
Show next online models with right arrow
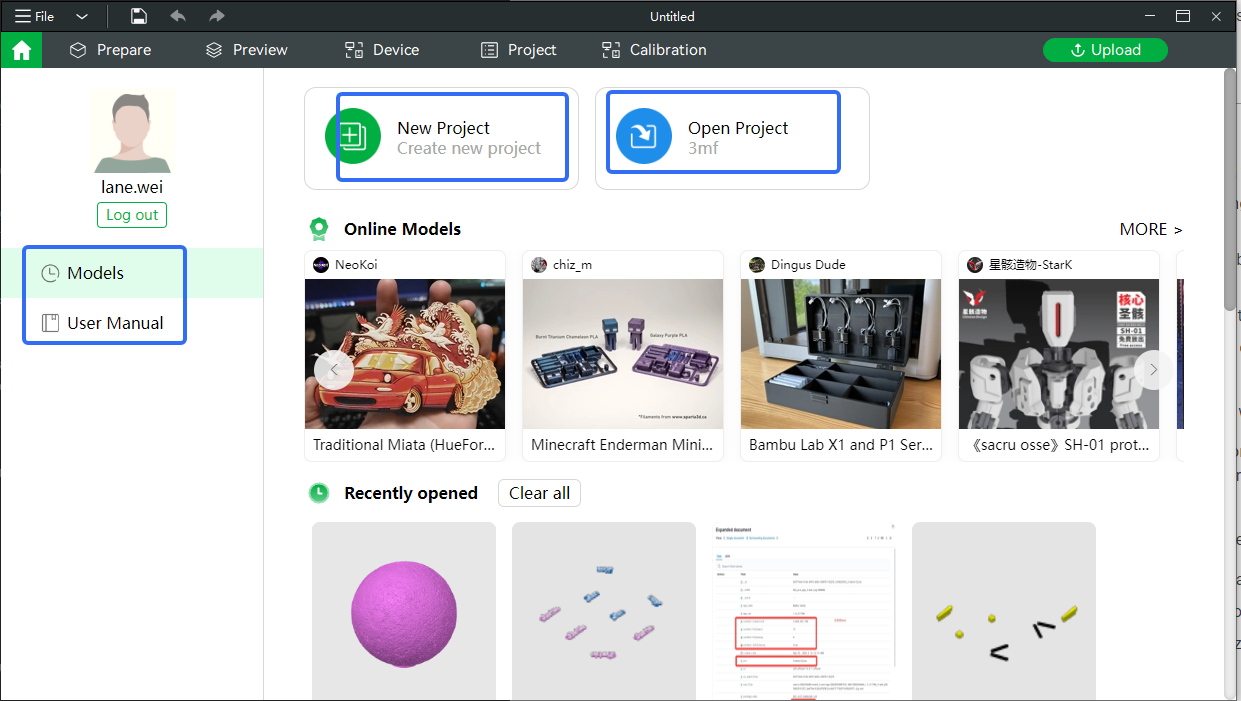[1153, 370]
